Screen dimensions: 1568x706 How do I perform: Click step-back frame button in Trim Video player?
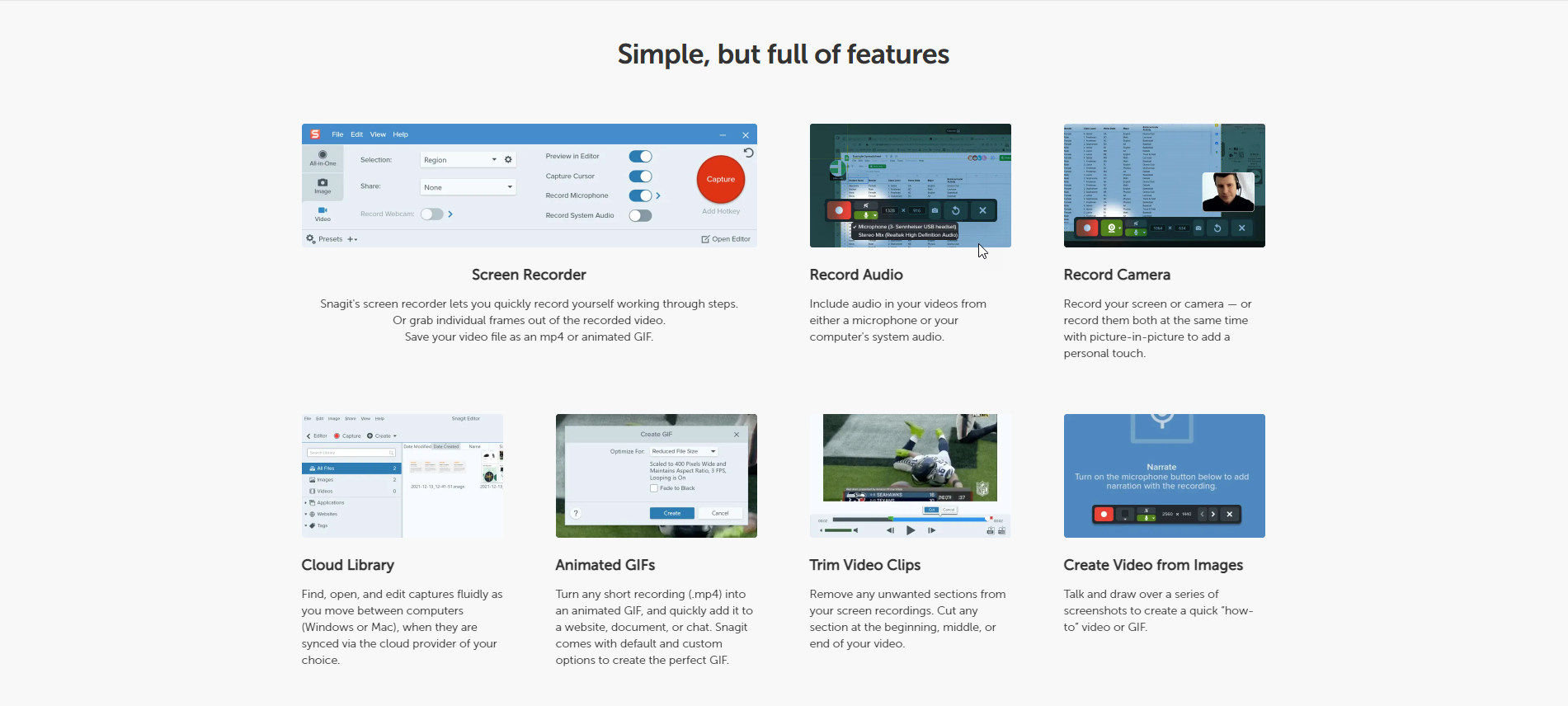click(x=890, y=530)
